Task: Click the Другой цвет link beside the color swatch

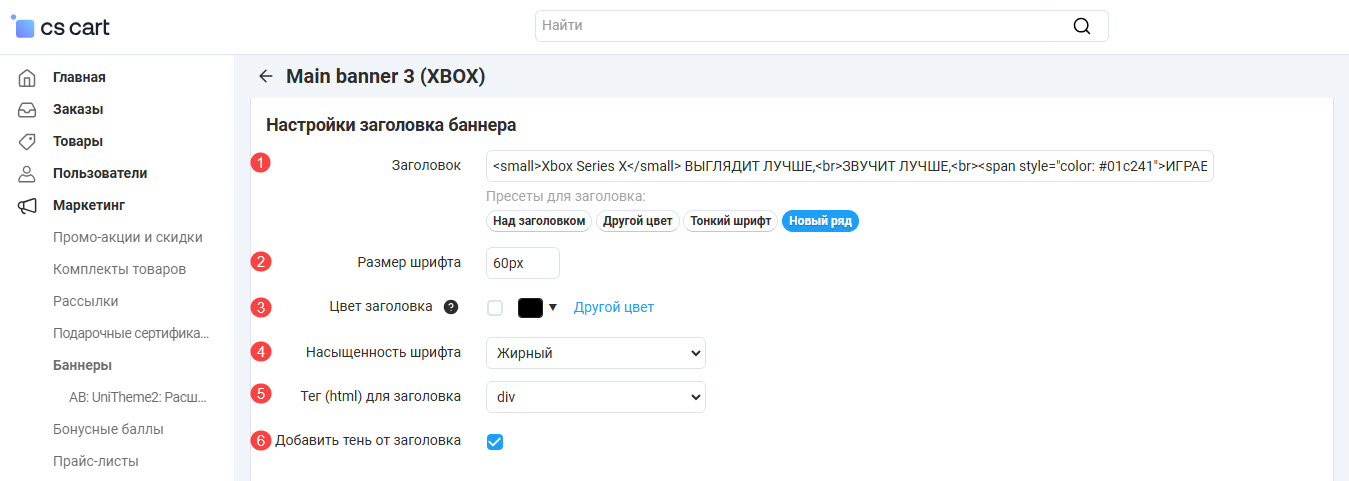Action: 614,307
